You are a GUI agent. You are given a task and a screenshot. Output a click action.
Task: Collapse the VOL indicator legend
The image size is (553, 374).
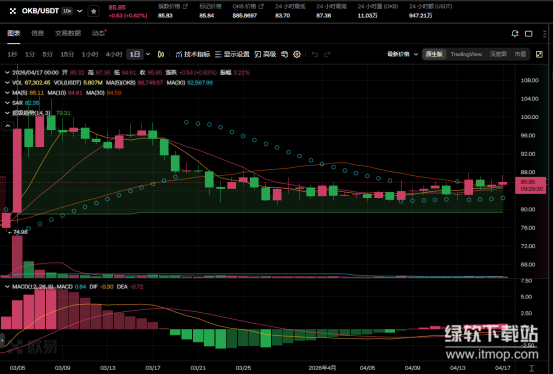[x=7, y=83]
